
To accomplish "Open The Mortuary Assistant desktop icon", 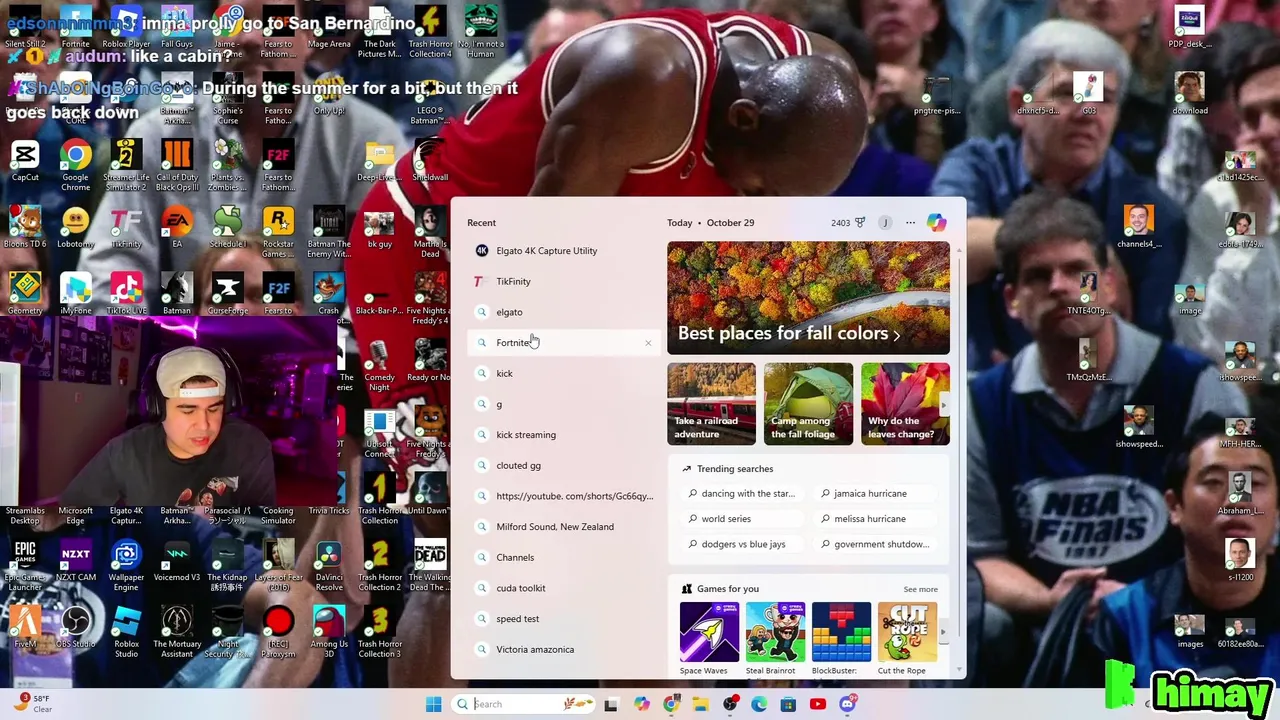I will [x=177, y=632].
